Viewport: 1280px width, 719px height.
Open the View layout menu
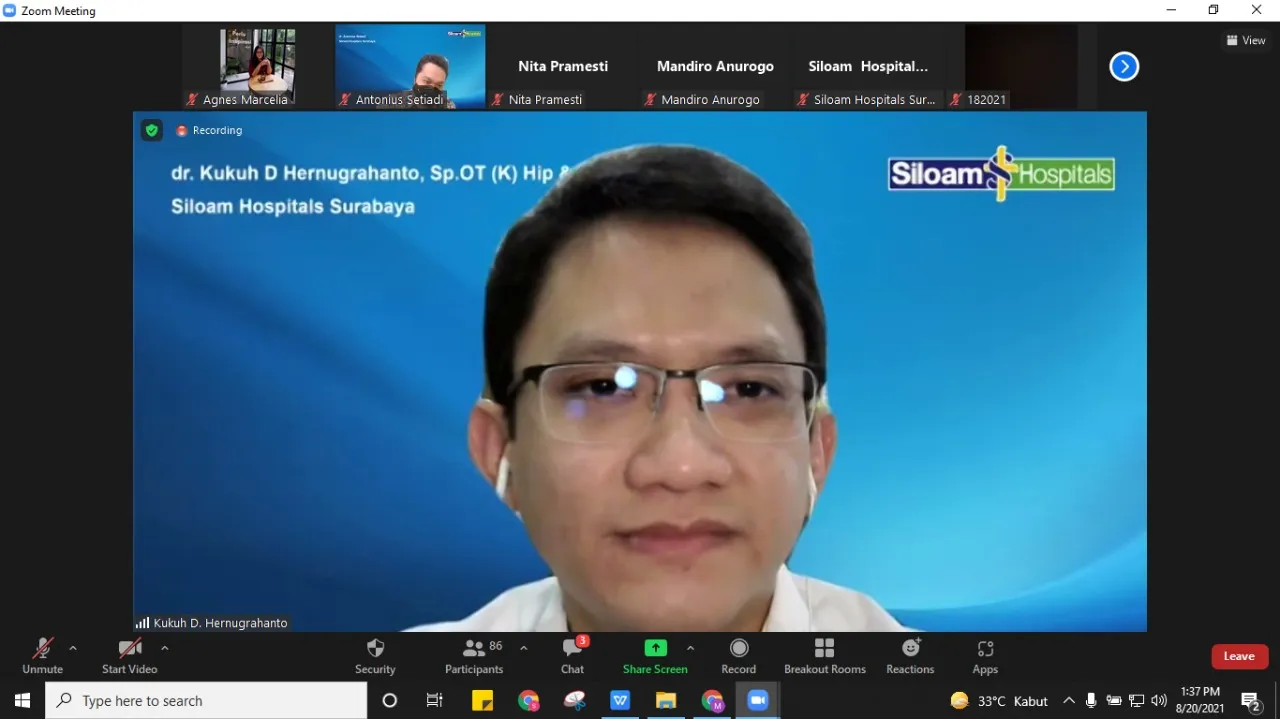1246,40
